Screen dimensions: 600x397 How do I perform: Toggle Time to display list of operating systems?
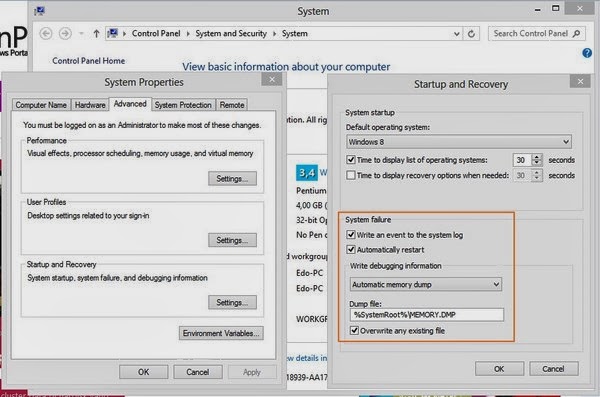(351, 160)
